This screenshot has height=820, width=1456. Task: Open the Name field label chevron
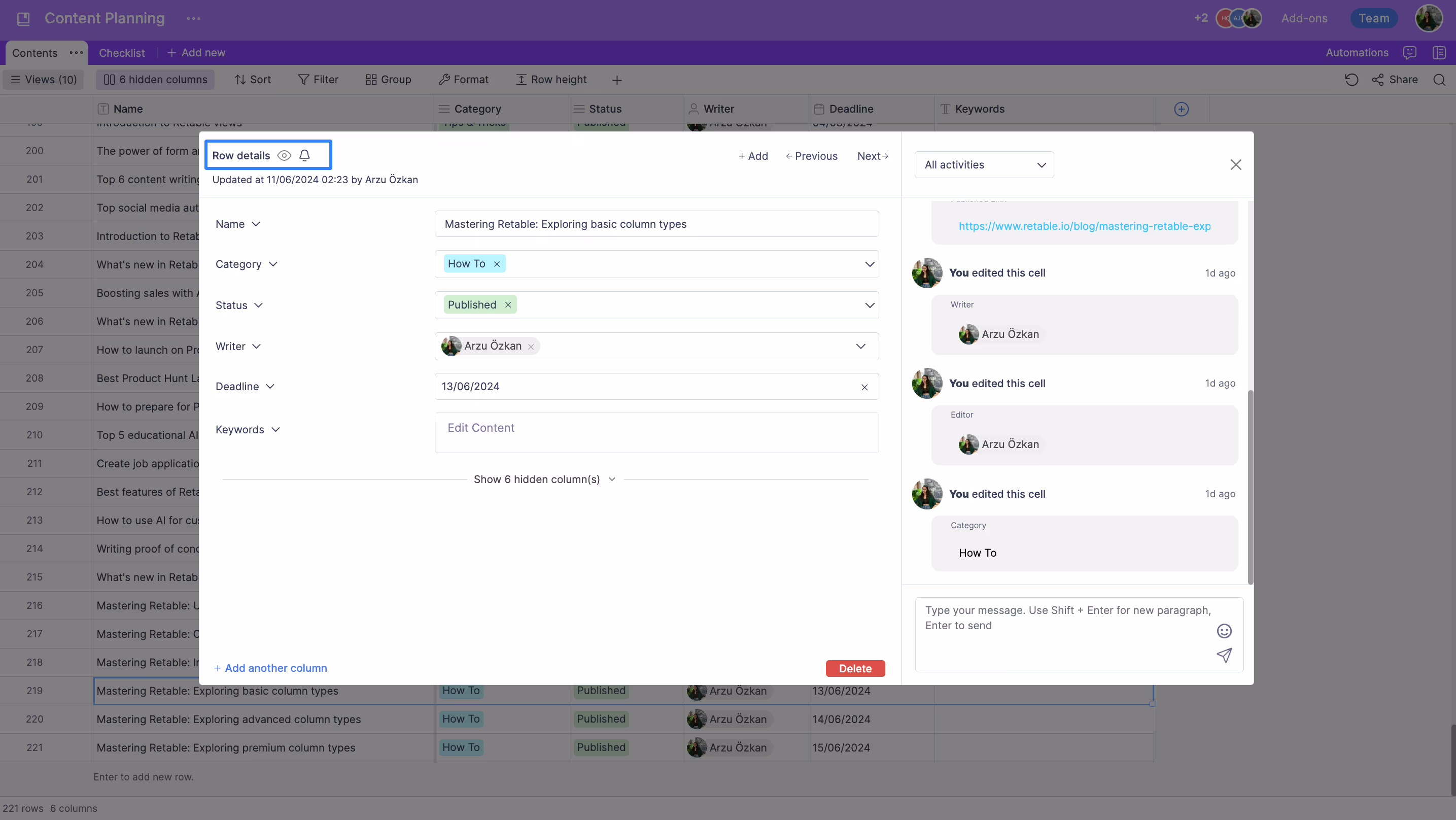(x=256, y=224)
